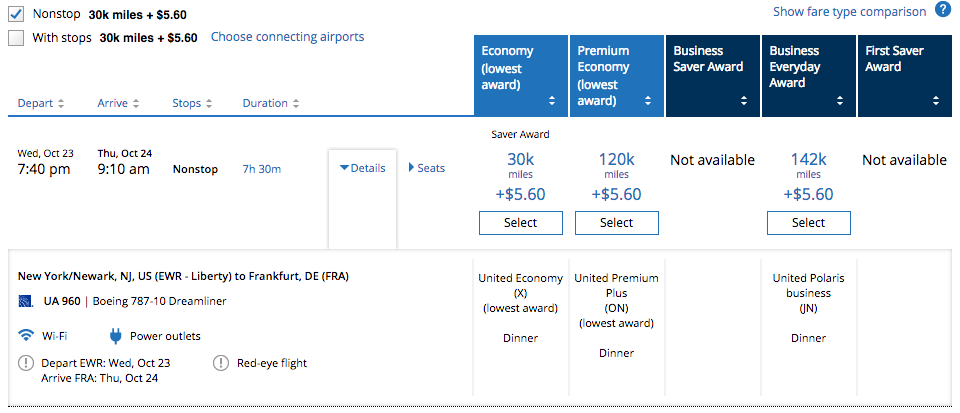Open Choose connecting airports link
This screenshot has height=413, width=960.
click(x=287, y=37)
